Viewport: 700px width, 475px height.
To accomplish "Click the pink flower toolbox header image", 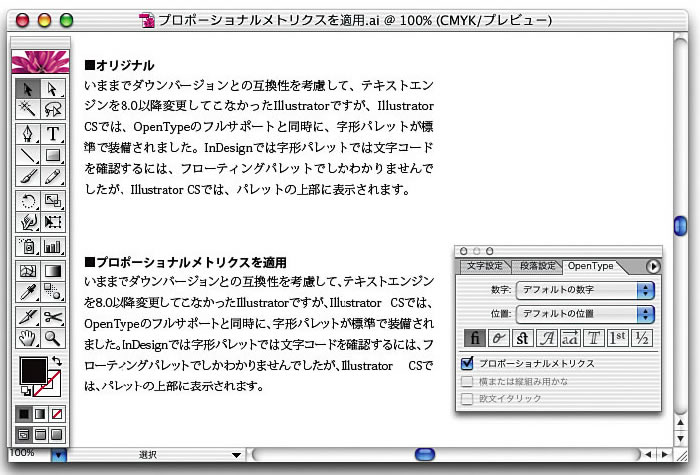I will point(40,62).
